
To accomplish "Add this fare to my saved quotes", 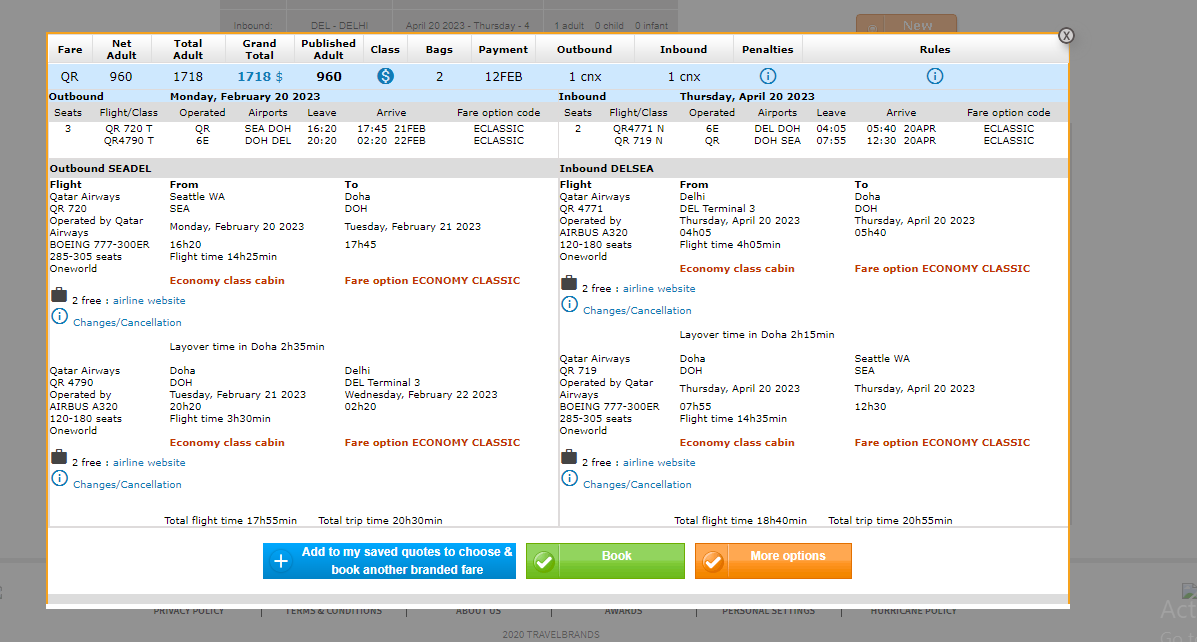I will (389, 561).
